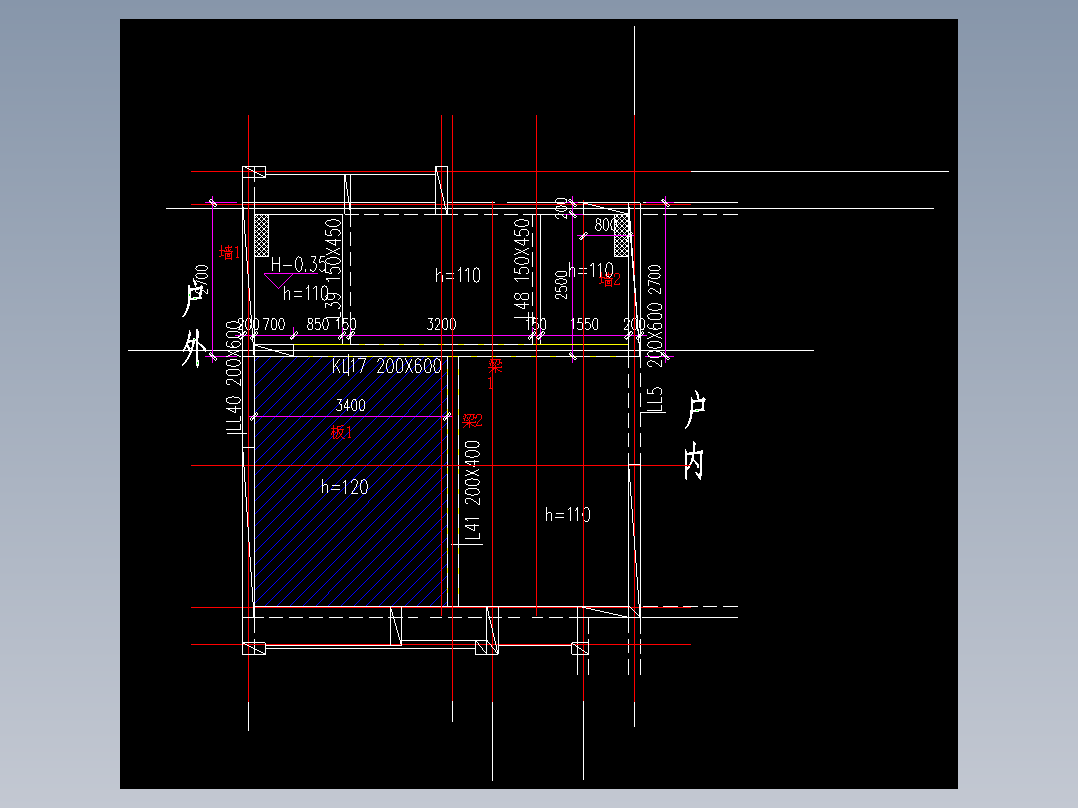1078x808 pixels.
Task: Click the LL5 beam label
Action: (656, 400)
